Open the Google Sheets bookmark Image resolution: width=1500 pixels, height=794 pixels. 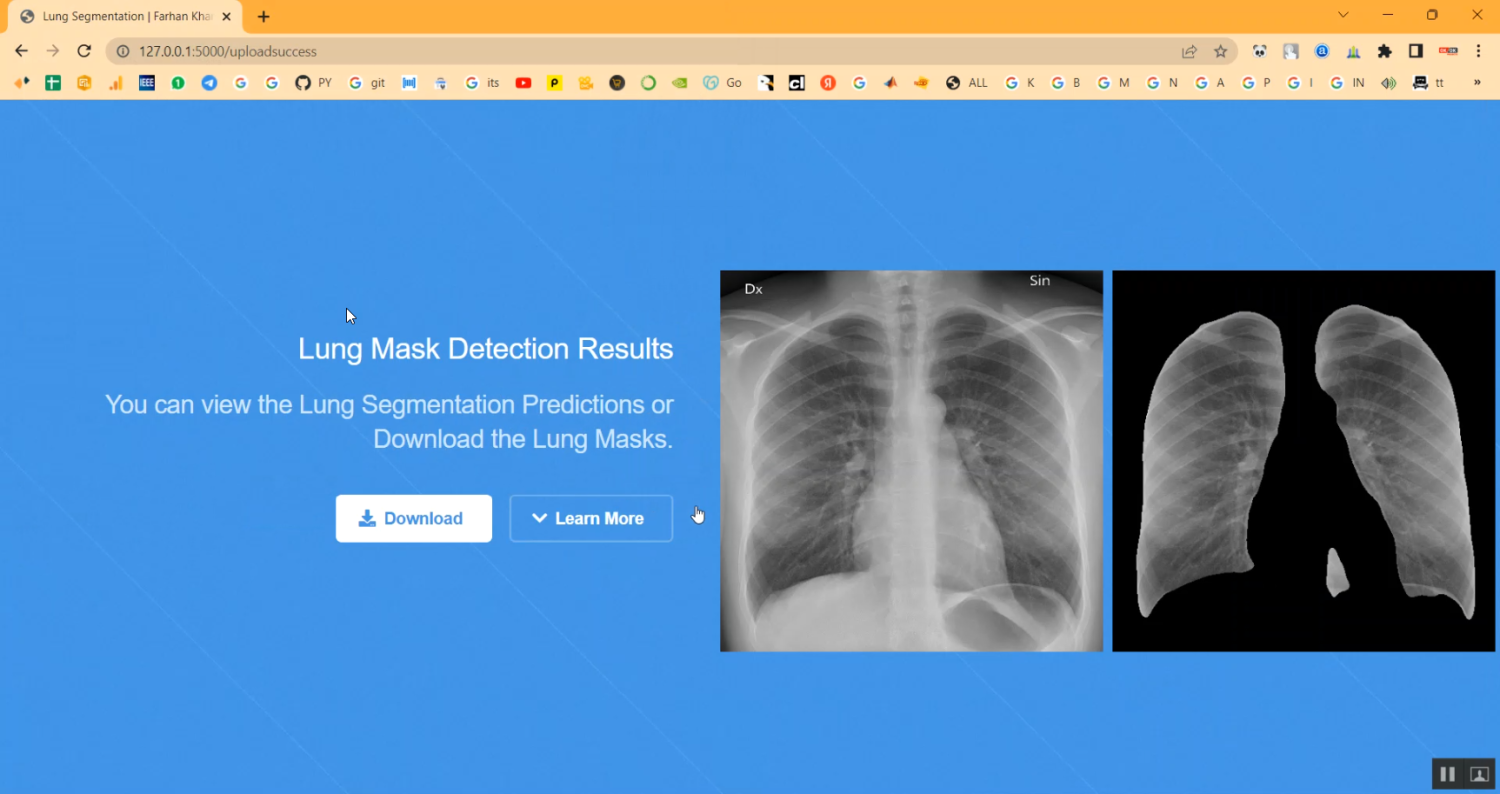pyautogui.click(x=53, y=83)
